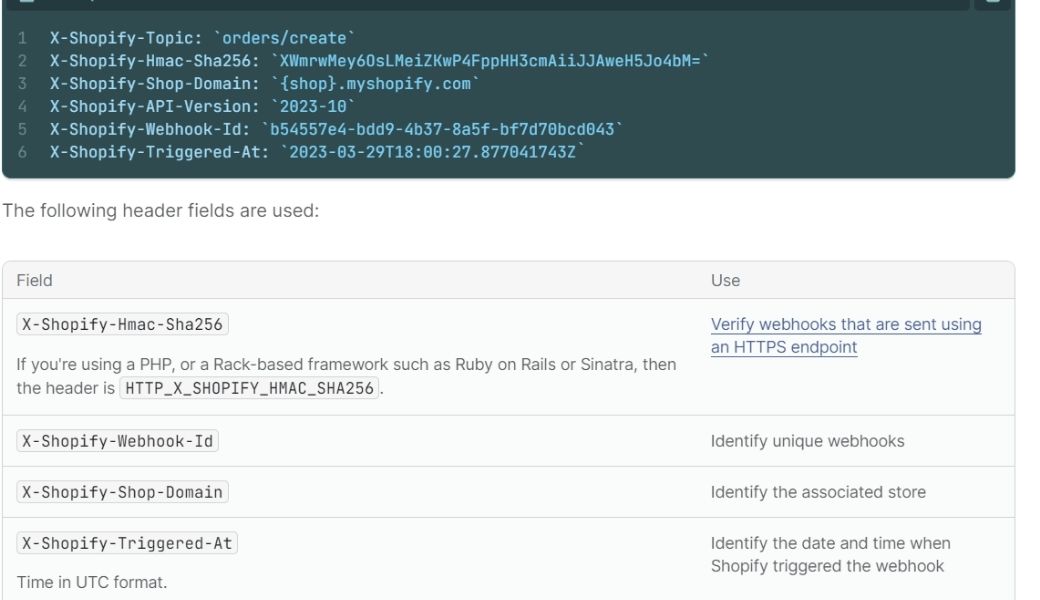Click 'Time in UTC format.' note
Screen dimensions: 1040x600
click(x=92, y=582)
